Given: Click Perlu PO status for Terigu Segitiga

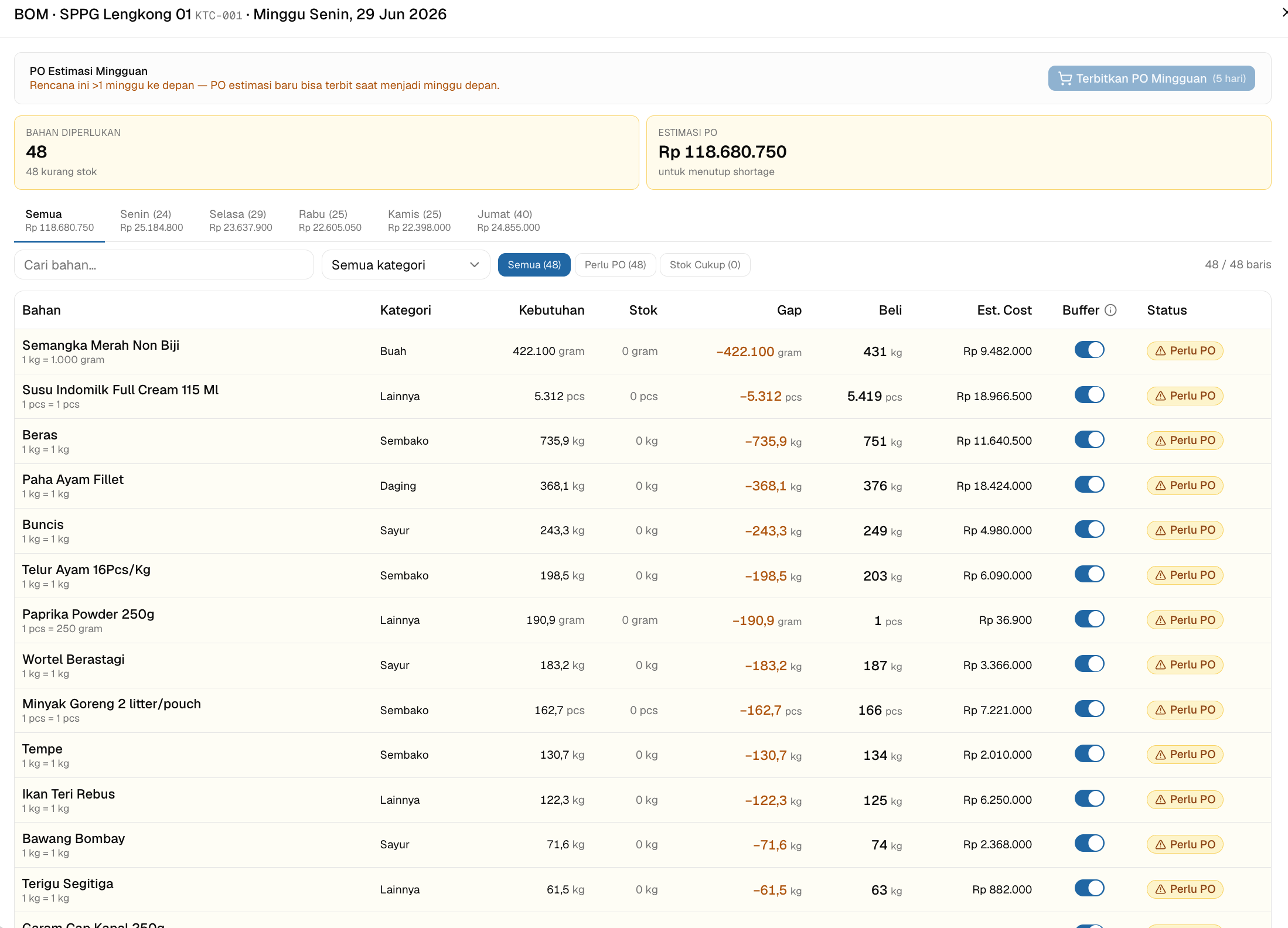Looking at the screenshot, I should click(1185, 889).
